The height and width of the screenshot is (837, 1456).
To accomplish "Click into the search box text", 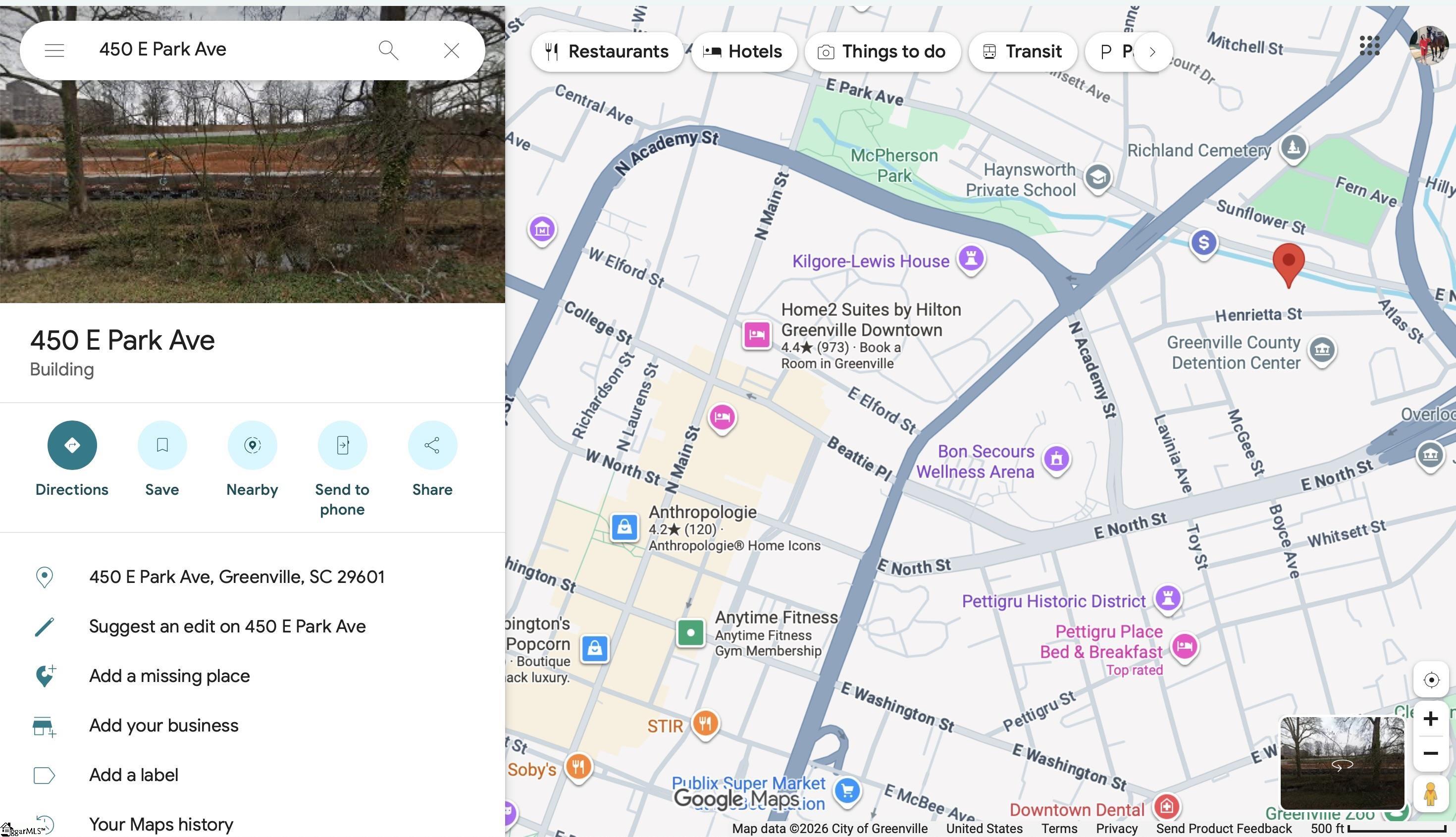I will pyautogui.click(x=162, y=50).
